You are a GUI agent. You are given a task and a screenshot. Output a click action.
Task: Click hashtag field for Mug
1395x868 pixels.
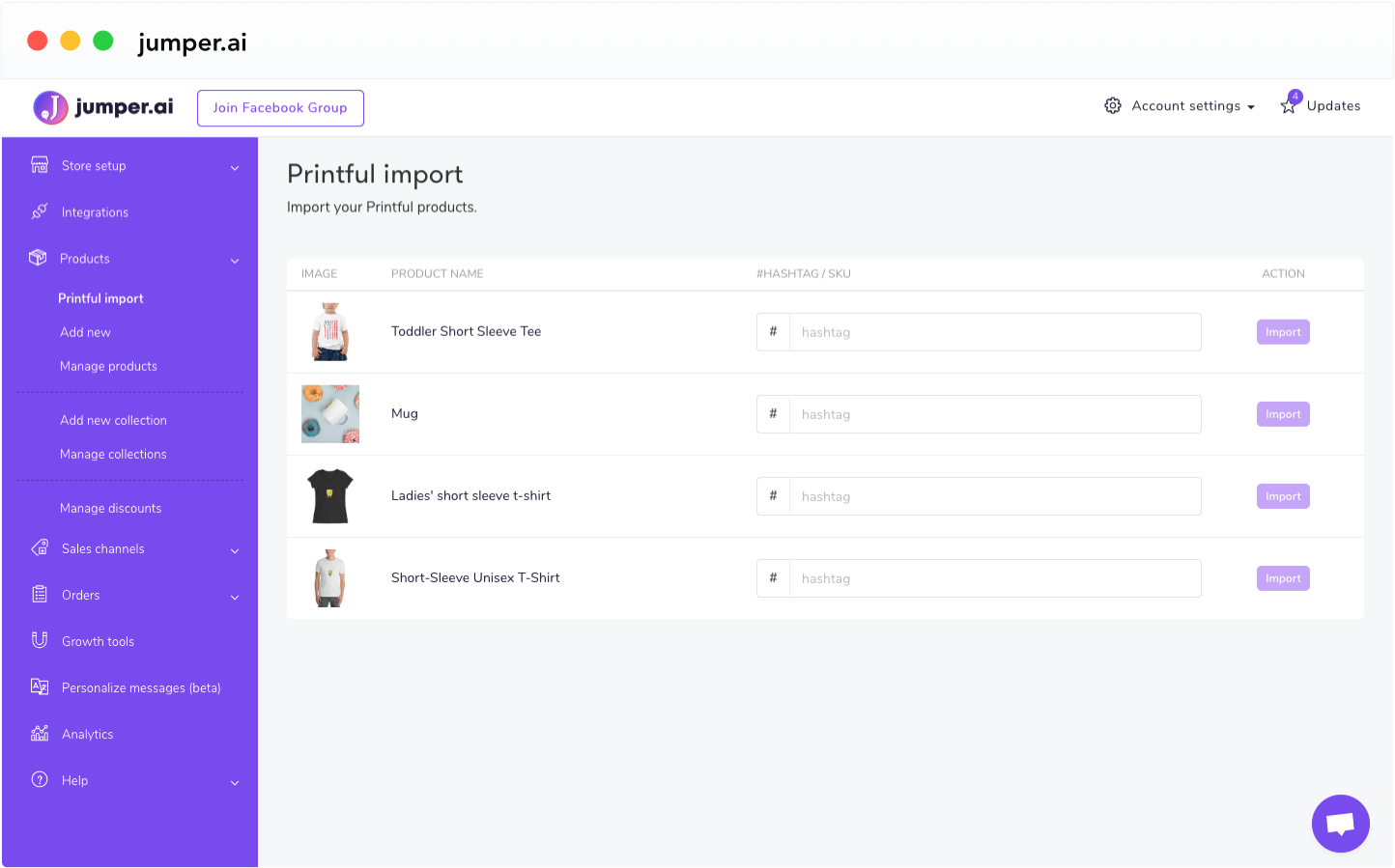tap(995, 414)
